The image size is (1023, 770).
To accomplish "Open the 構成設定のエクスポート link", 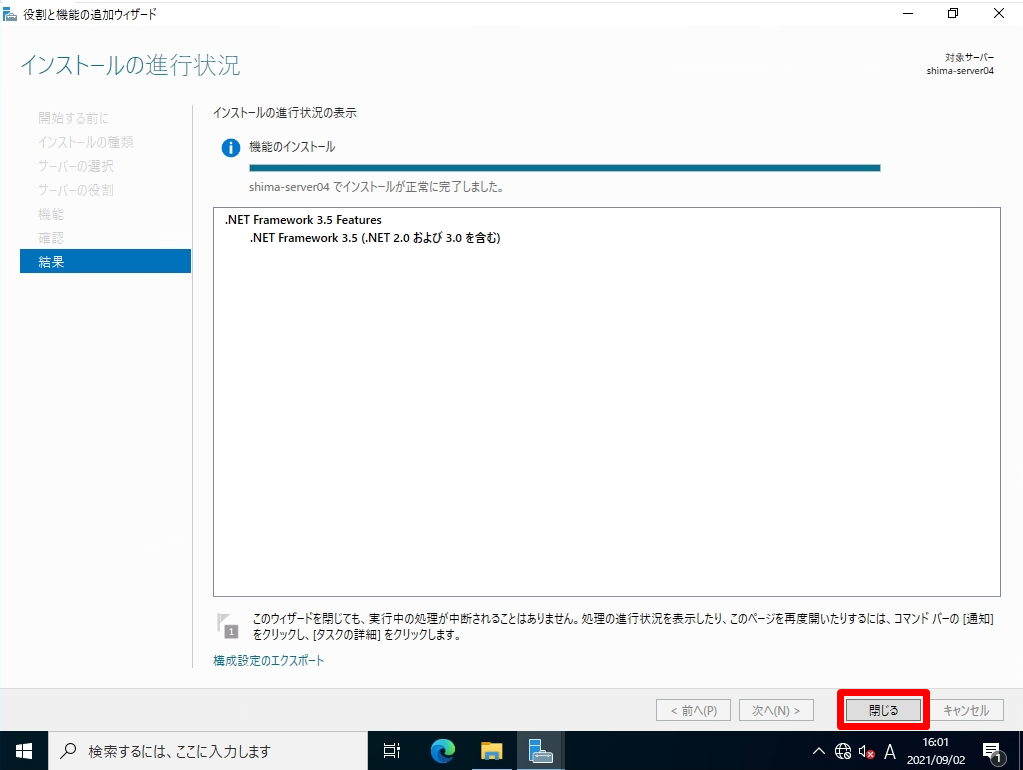I will (x=268, y=660).
